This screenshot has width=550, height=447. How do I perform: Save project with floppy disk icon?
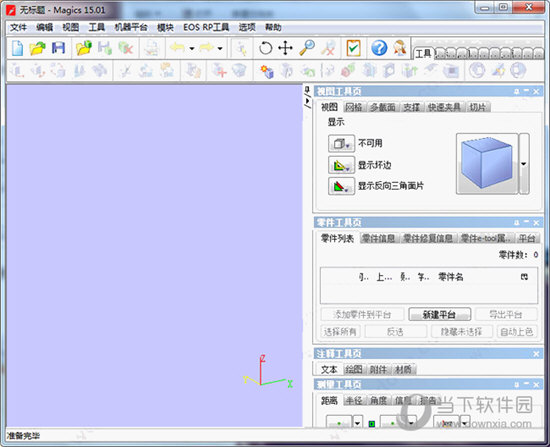click(x=59, y=48)
